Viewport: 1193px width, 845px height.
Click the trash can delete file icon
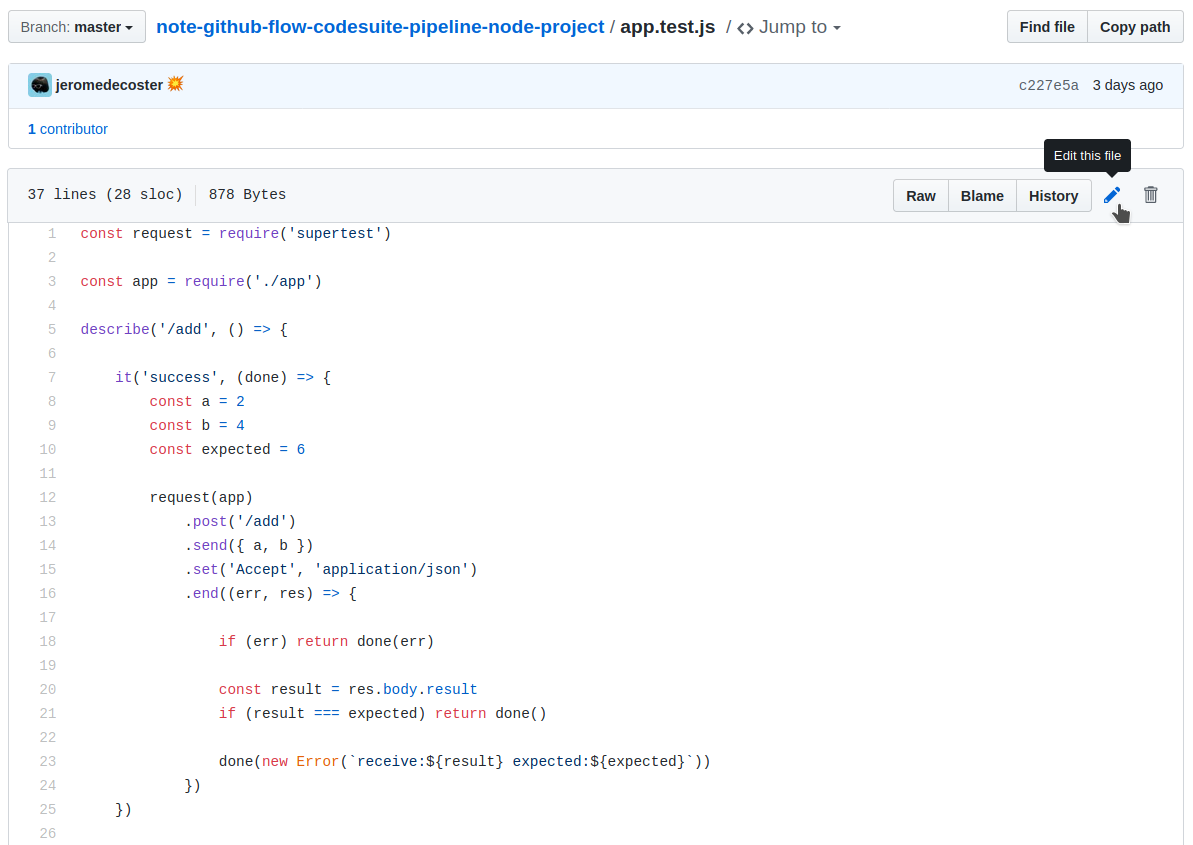click(x=1150, y=195)
